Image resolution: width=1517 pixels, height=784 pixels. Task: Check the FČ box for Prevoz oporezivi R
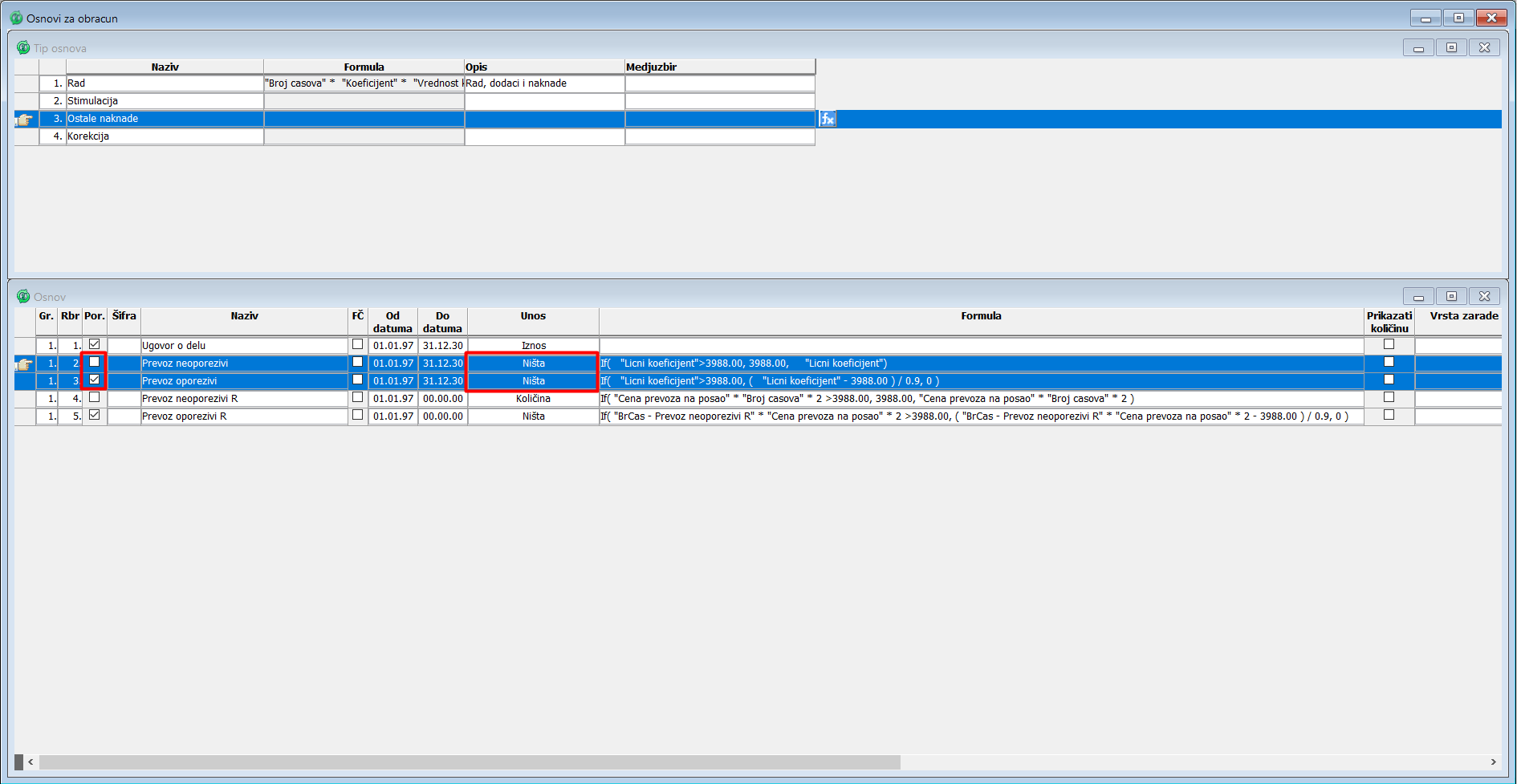tap(358, 416)
